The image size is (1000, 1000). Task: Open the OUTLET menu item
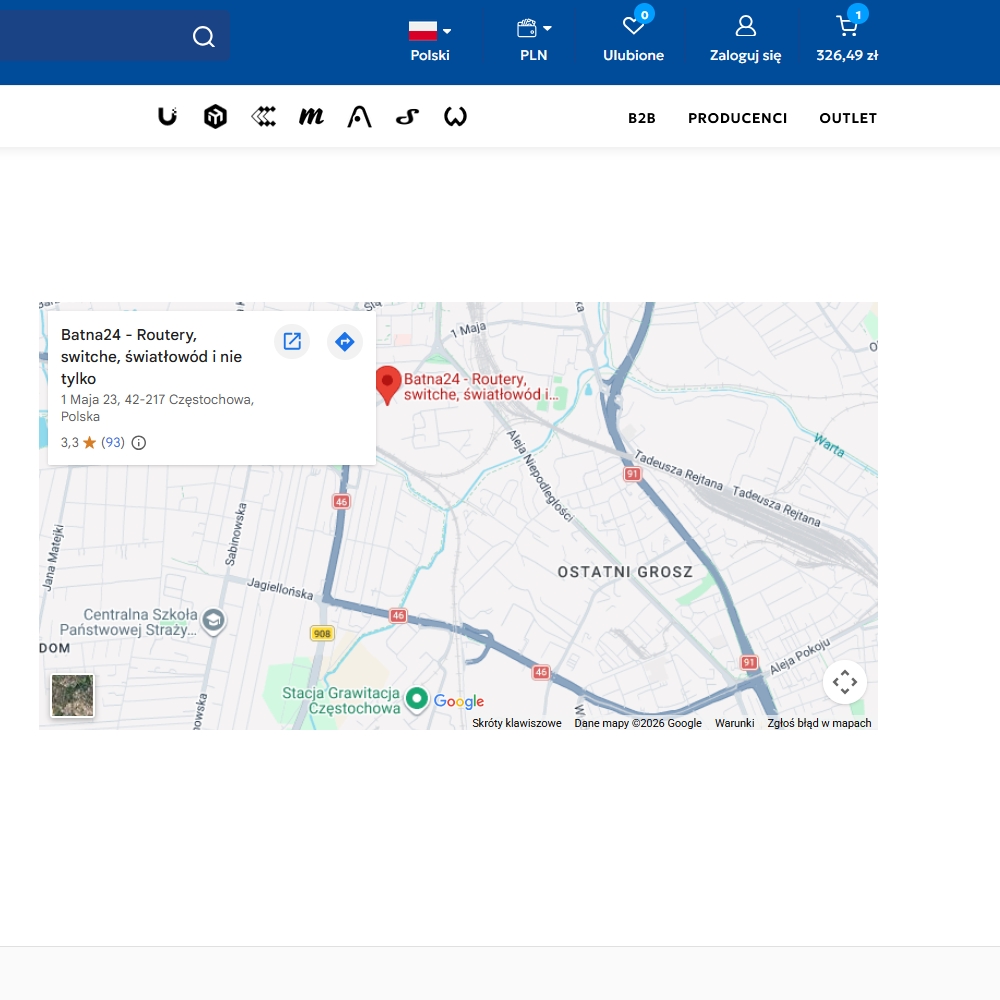click(848, 118)
